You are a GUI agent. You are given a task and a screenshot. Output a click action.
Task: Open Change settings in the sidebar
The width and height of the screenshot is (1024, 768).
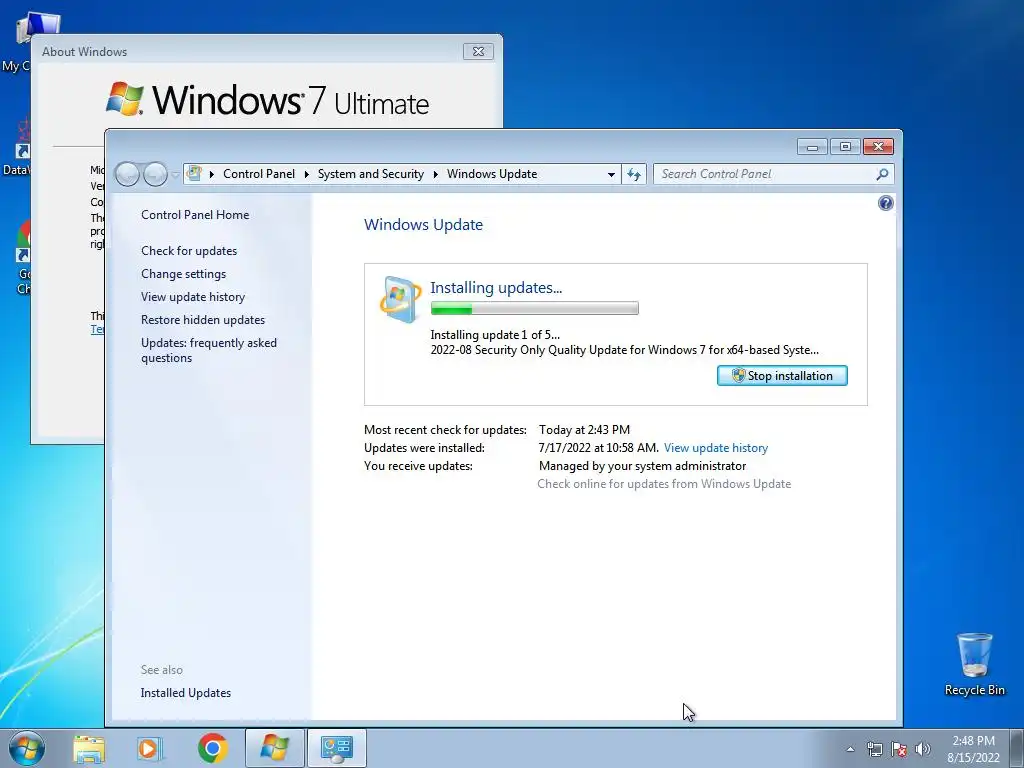184,274
